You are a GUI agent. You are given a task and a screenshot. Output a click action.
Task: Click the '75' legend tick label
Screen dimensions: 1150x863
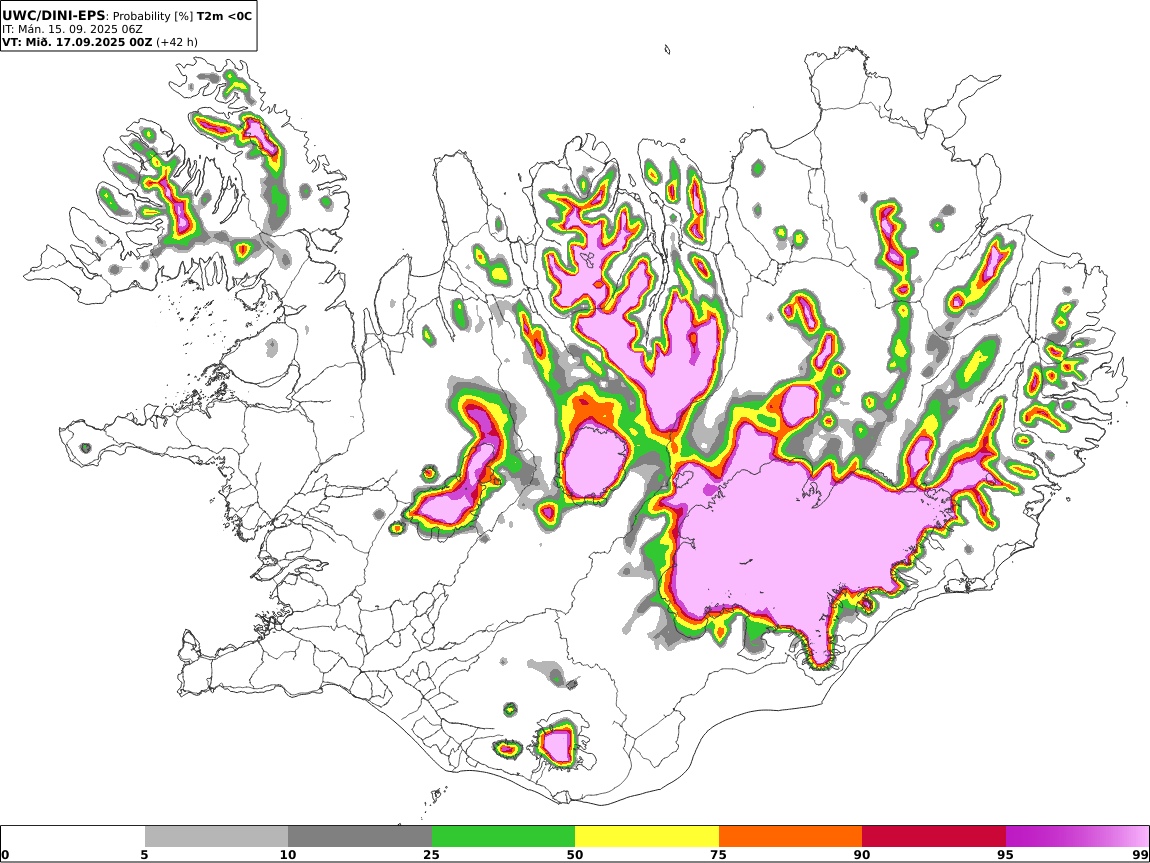[x=719, y=854]
